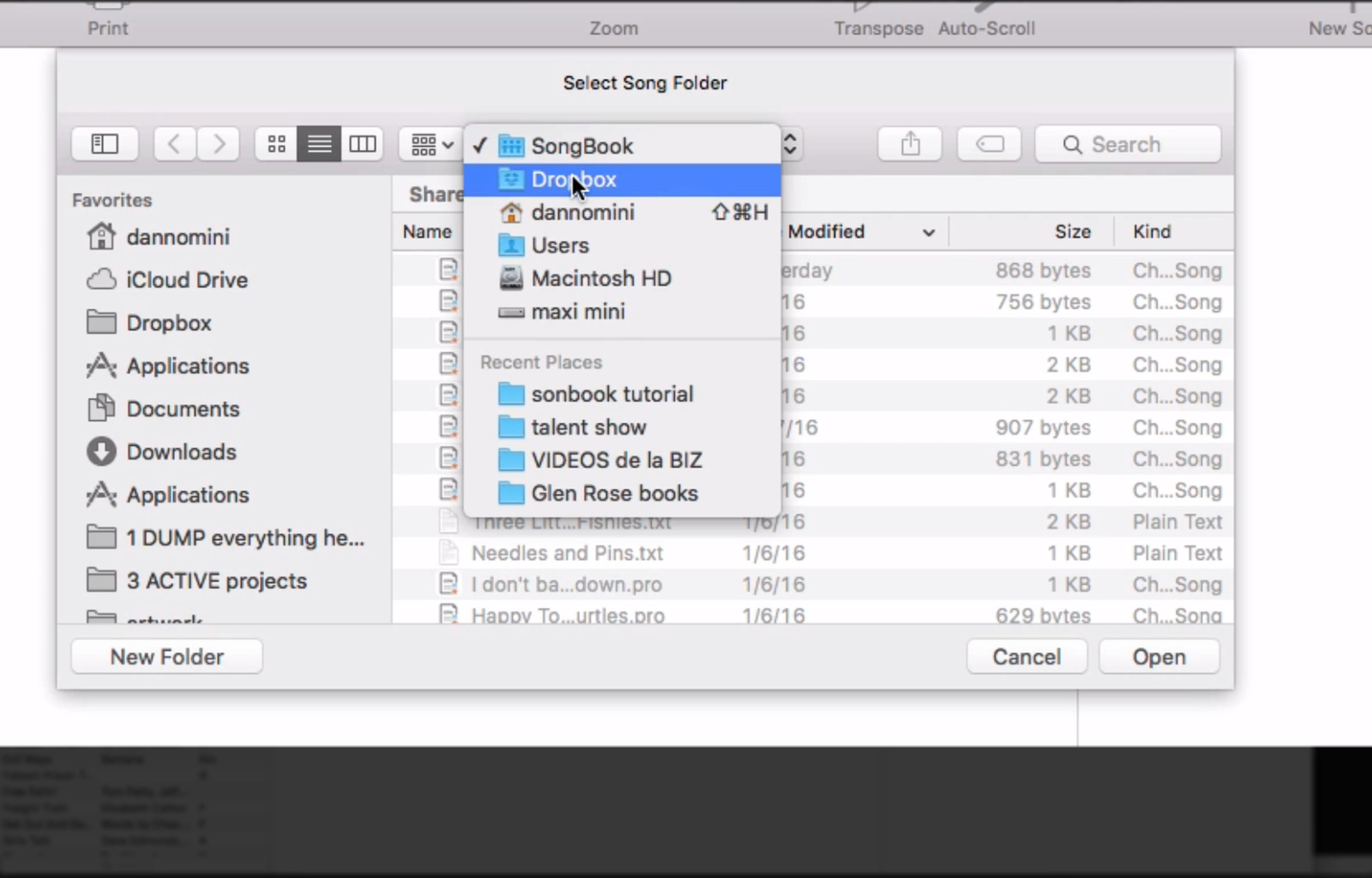This screenshot has height=878, width=1372.
Task: Go back with the left arrow
Action: coord(175,144)
